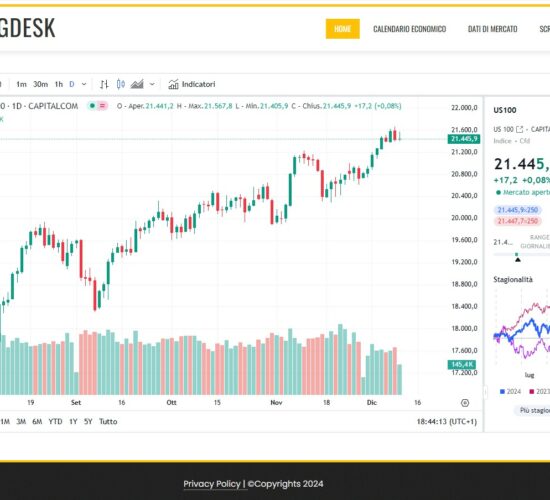This screenshot has height=500, width=550.
Task: Set chart range to 1Y
Action: (x=73, y=421)
